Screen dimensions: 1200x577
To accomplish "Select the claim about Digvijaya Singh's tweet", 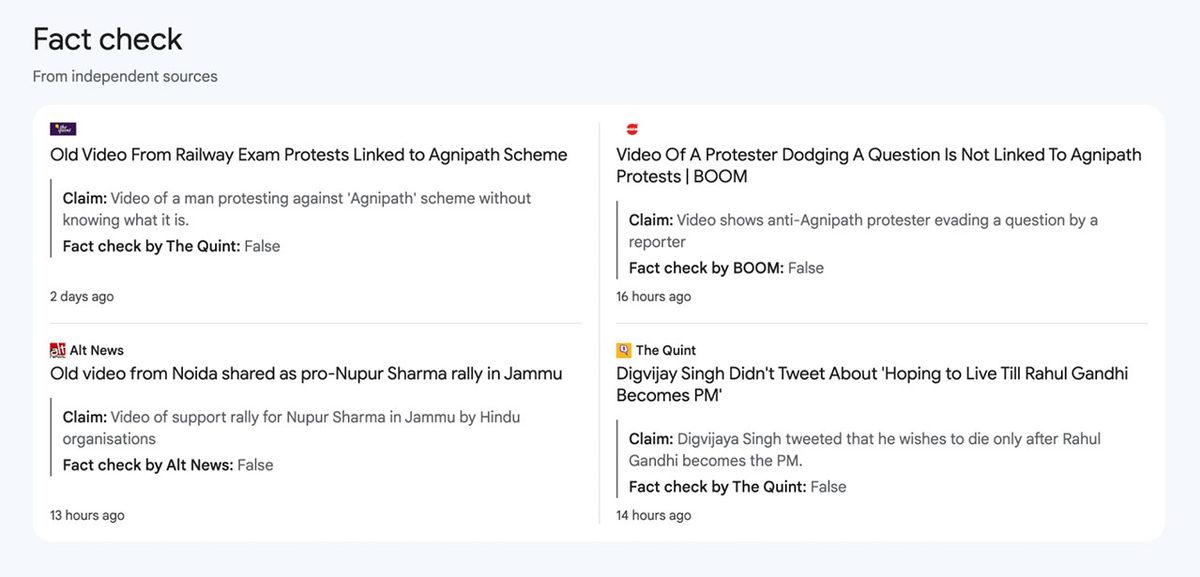I will click(864, 449).
